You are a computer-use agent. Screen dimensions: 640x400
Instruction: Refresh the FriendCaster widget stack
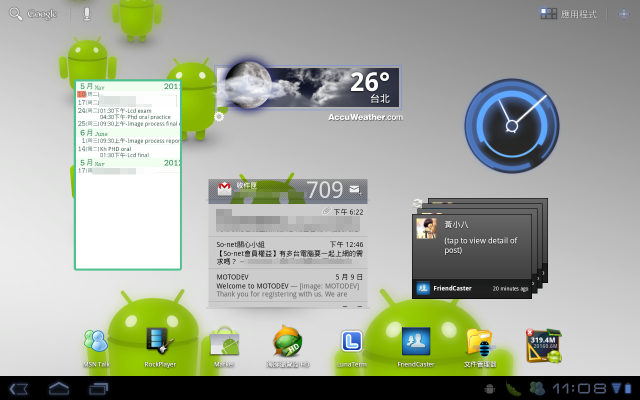point(417,203)
